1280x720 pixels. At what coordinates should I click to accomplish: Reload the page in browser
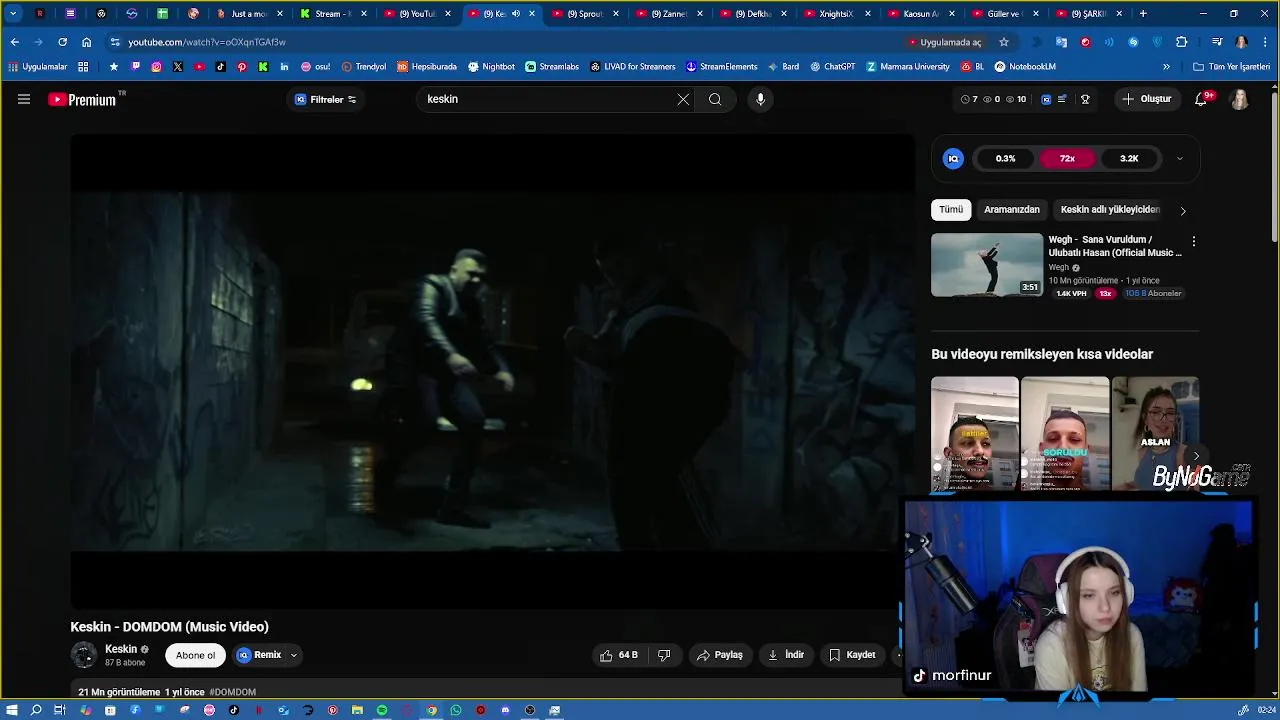coord(62,42)
